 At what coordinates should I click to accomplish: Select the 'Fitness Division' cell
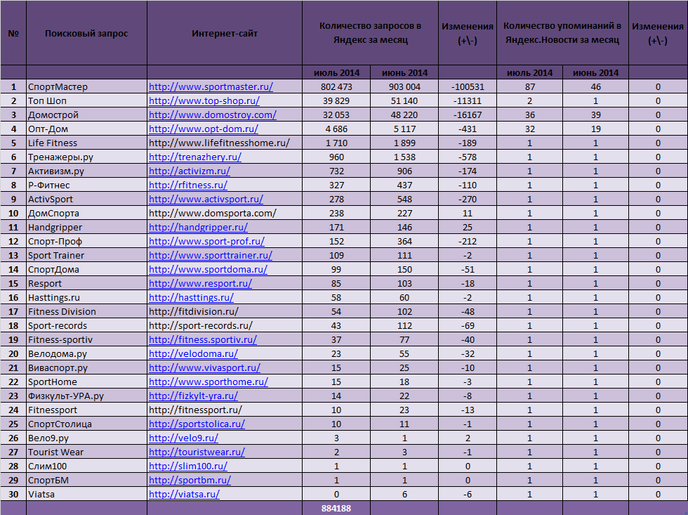(86, 311)
